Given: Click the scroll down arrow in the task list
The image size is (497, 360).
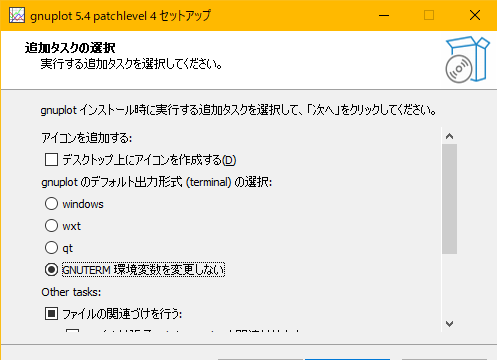Looking at the screenshot, I should 449,324.
